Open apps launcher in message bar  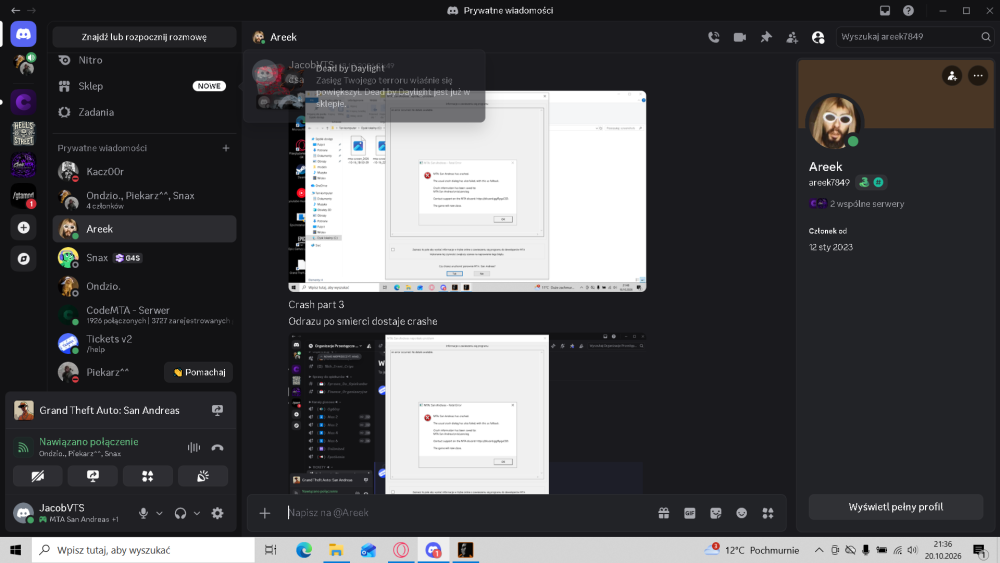[768, 513]
